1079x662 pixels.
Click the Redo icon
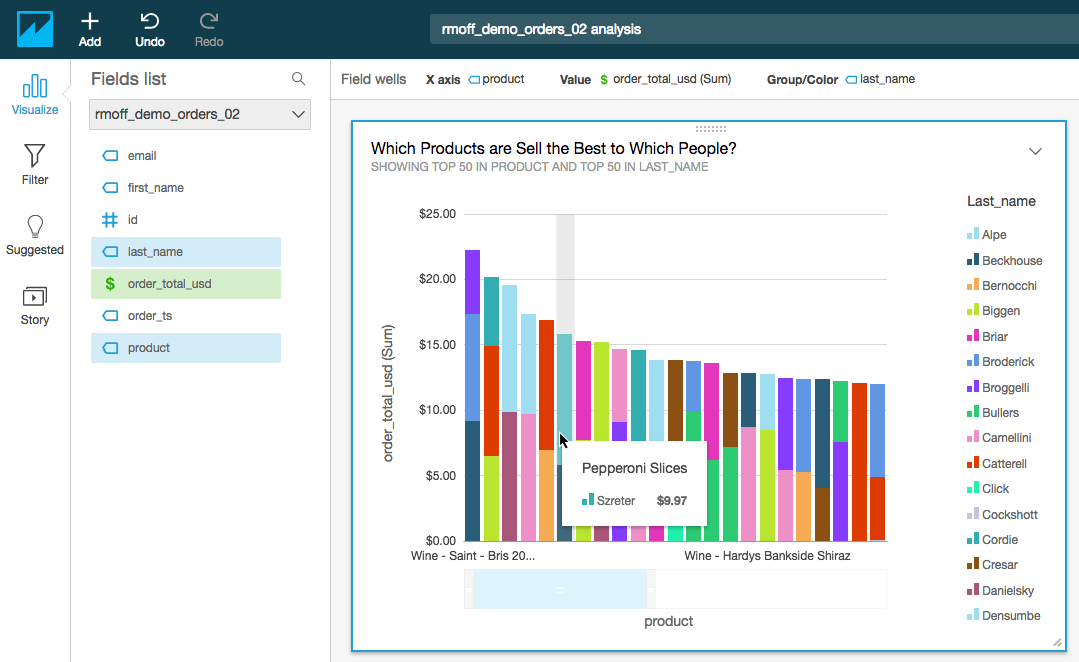(x=208, y=28)
